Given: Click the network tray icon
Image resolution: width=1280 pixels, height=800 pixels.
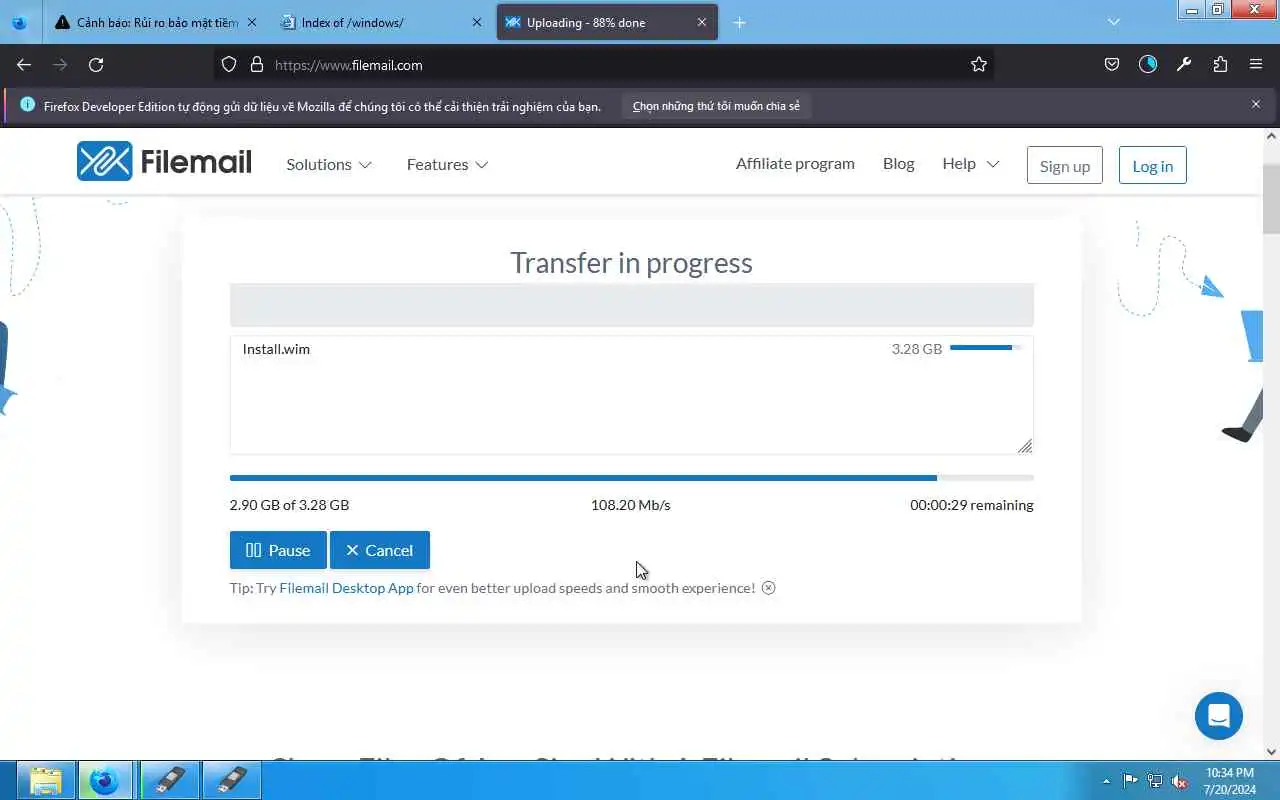Looking at the screenshot, I should [1155, 781].
